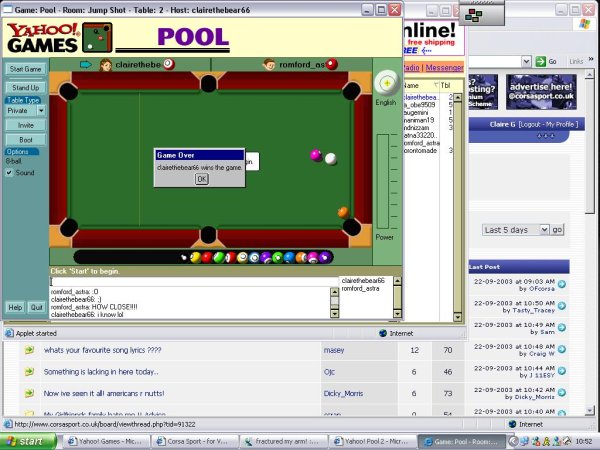Switch to fractured my arm taskbar window
The width and height of the screenshot is (600, 450).
point(284,442)
